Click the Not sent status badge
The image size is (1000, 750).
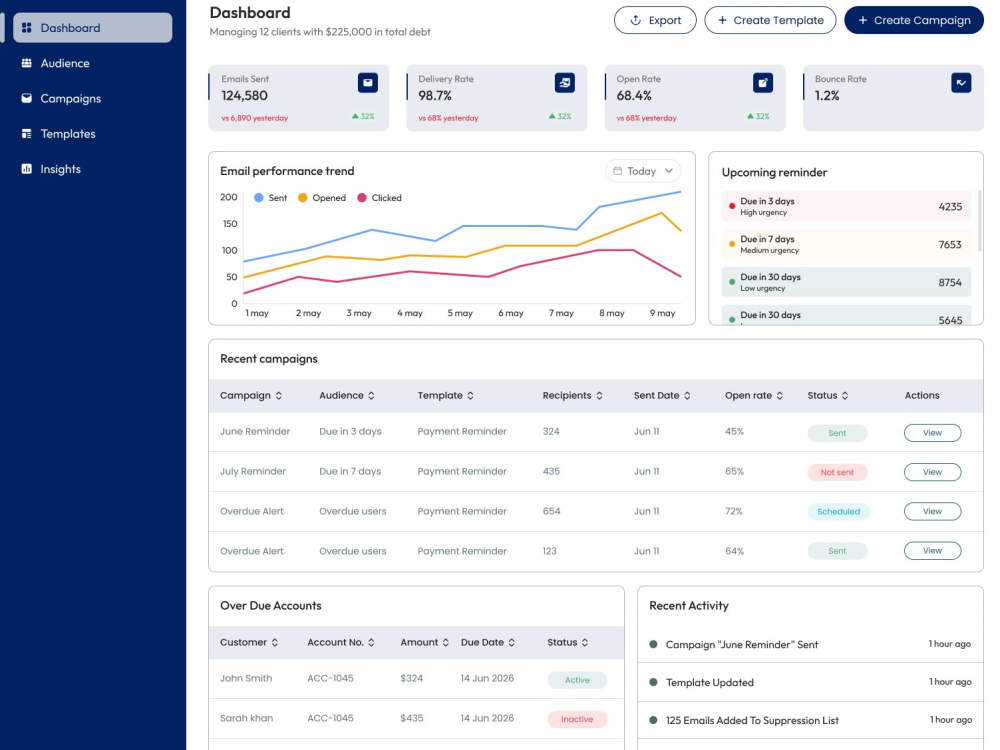[837, 473]
